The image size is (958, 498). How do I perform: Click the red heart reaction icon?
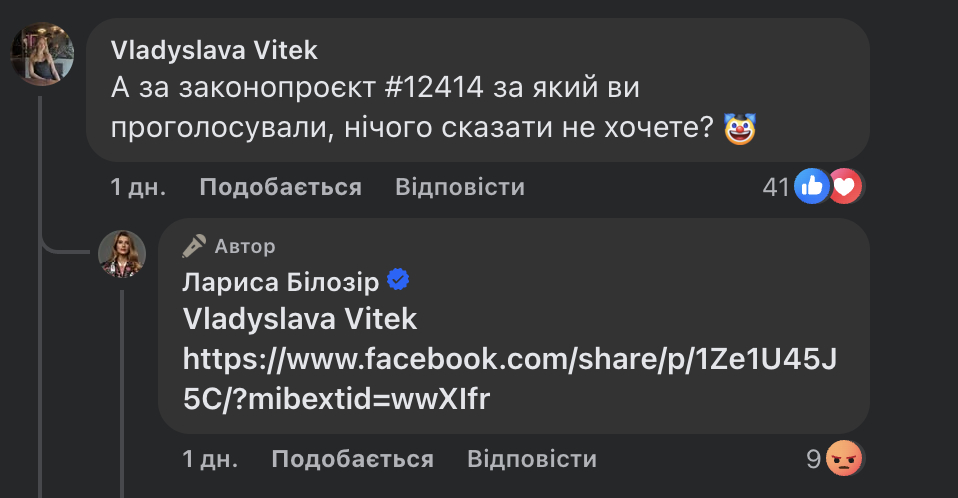[x=845, y=186]
